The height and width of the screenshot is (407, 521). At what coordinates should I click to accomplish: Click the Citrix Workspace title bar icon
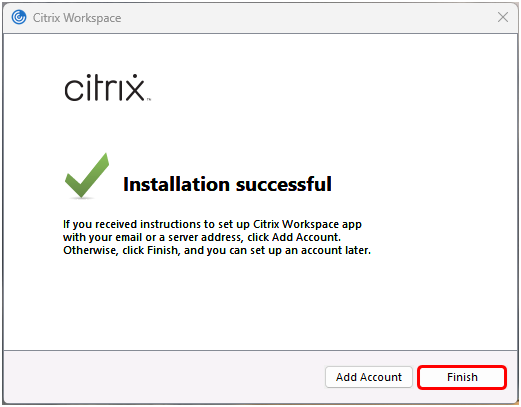point(19,17)
